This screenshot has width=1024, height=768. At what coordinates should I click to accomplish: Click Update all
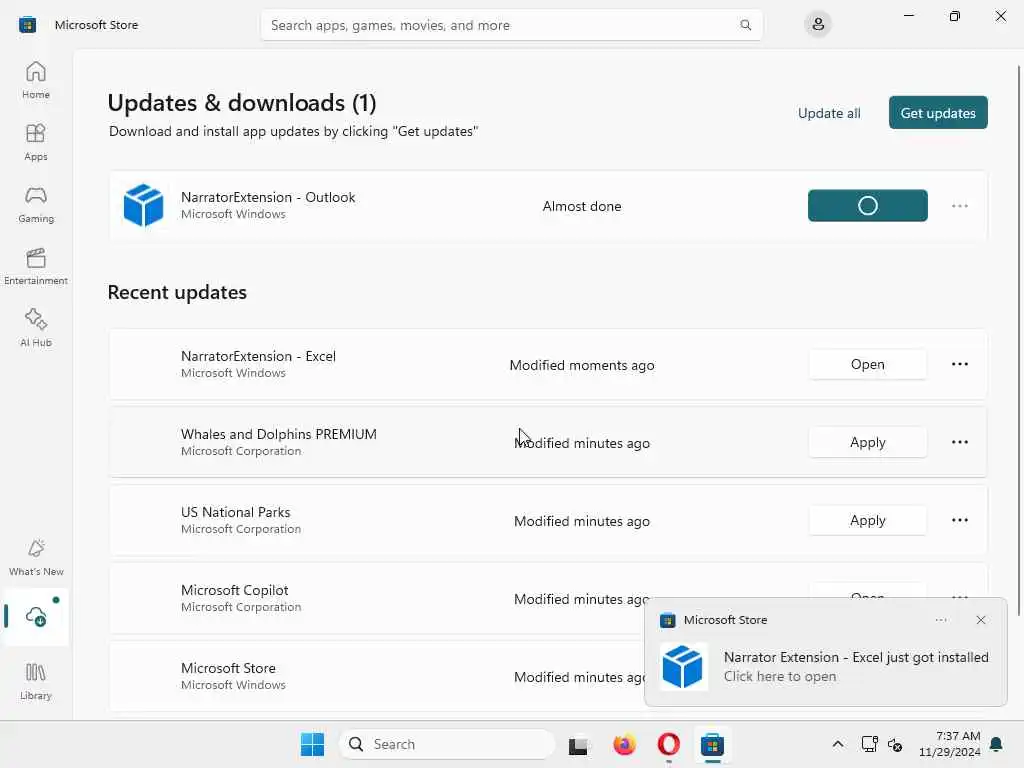(x=829, y=113)
